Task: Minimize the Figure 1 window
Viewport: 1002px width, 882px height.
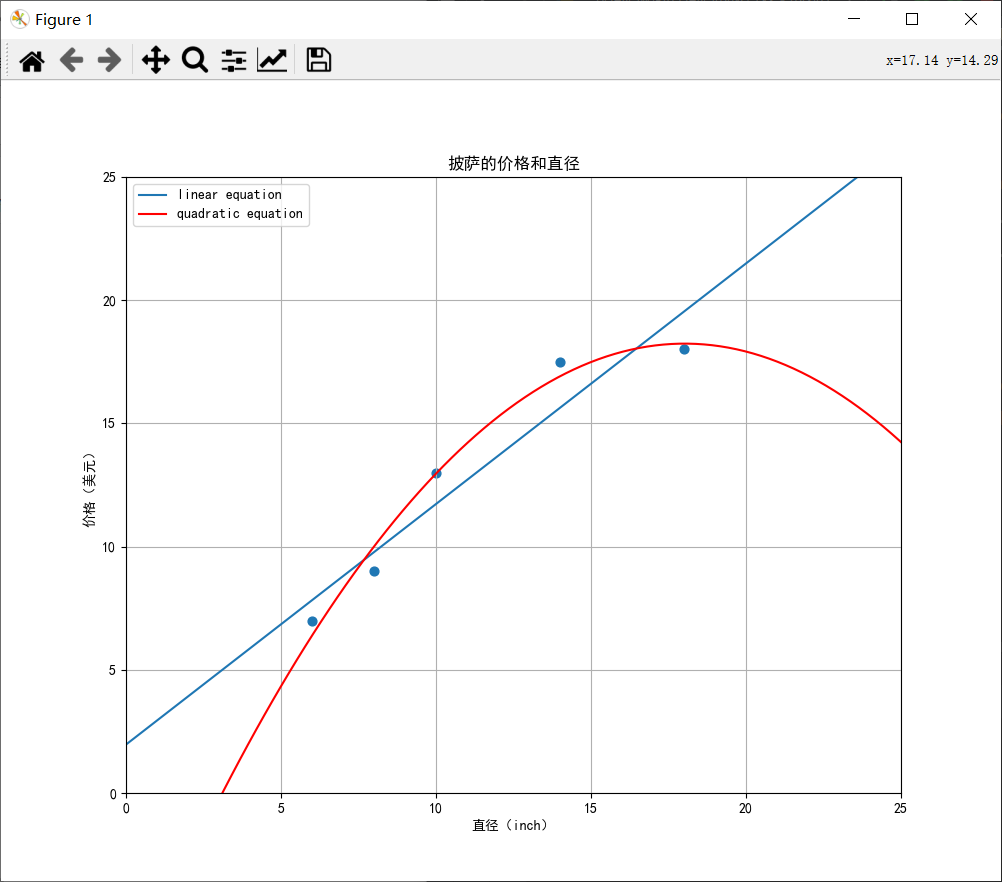Action: pos(854,19)
